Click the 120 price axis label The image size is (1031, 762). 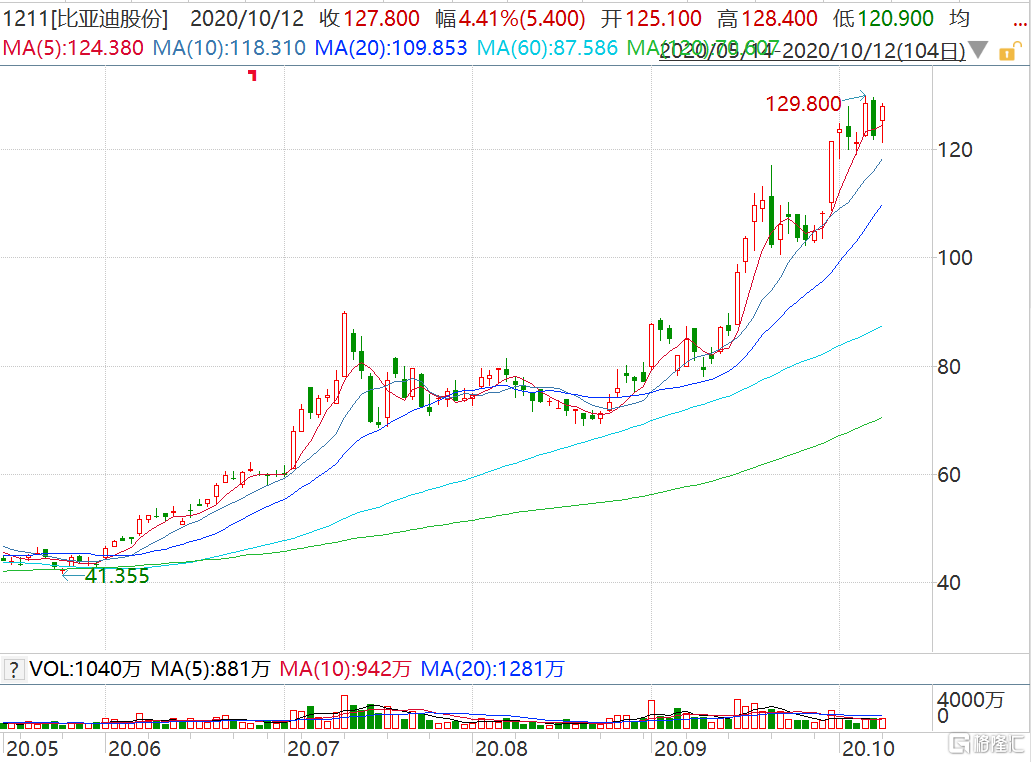tap(955, 150)
